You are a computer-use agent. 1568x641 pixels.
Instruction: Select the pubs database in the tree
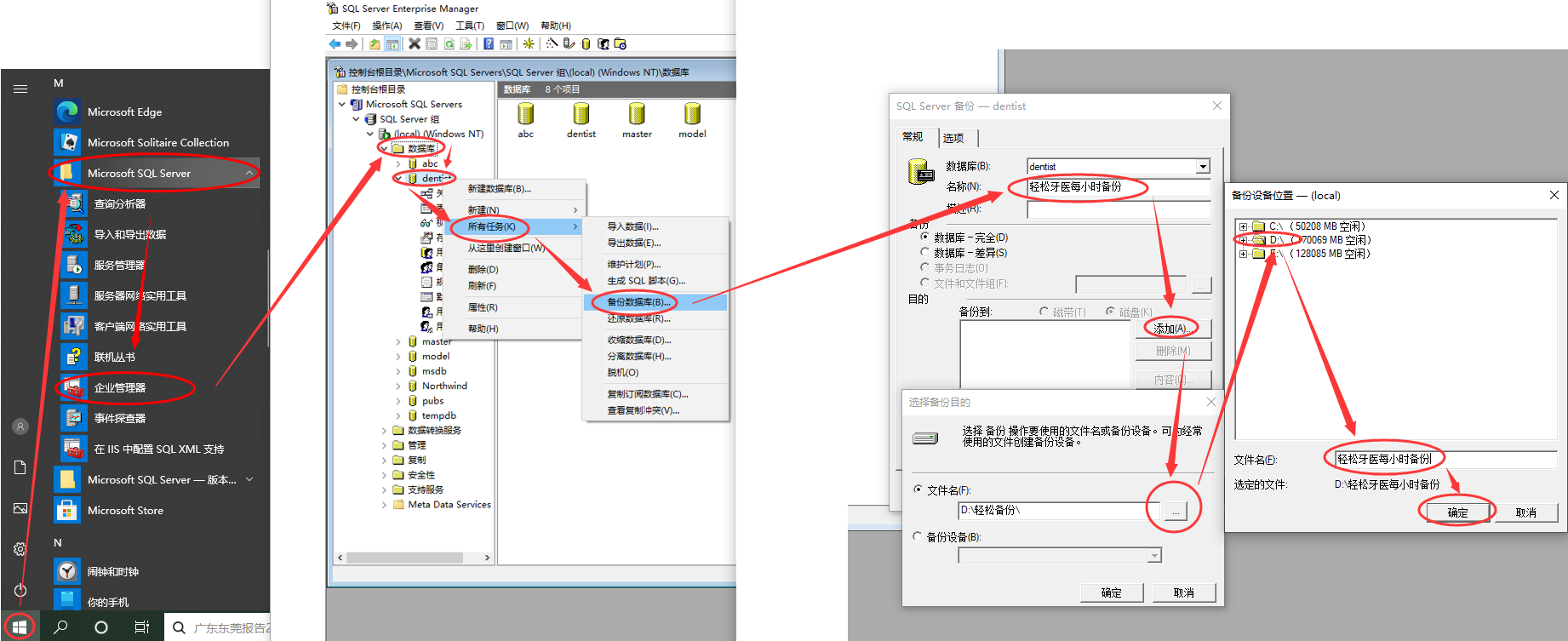[x=432, y=401]
